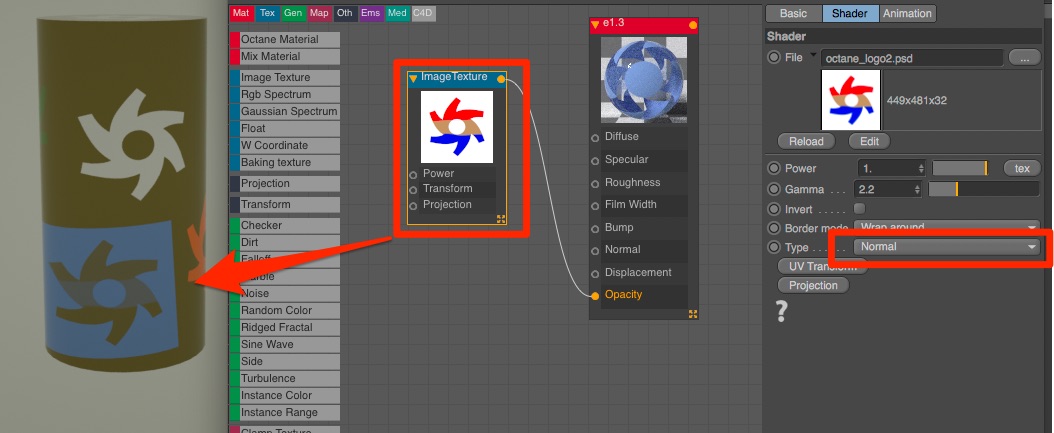Click Bump input port on e1.3
Viewport: 1054px width, 433px height.
(595, 229)
